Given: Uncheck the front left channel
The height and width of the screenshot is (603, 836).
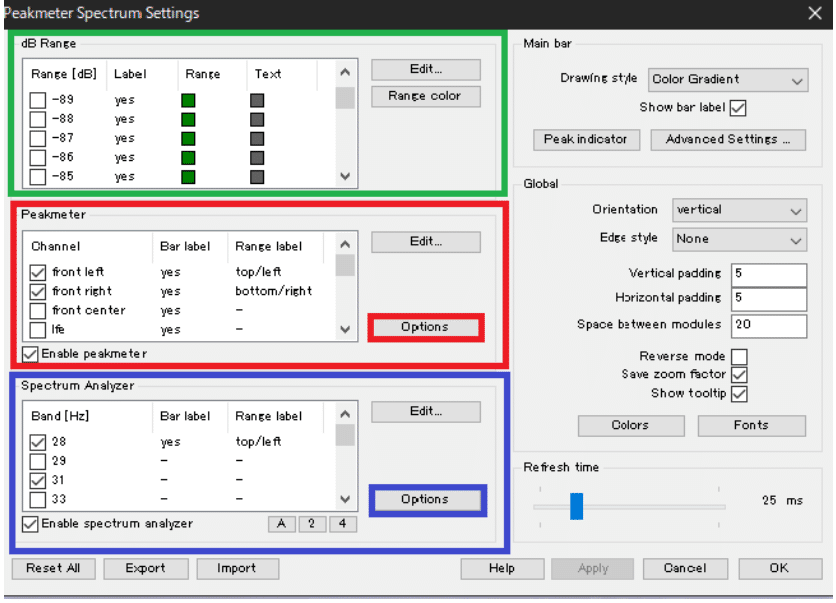Looking at the screenshot, I should (x=37, y=272).
